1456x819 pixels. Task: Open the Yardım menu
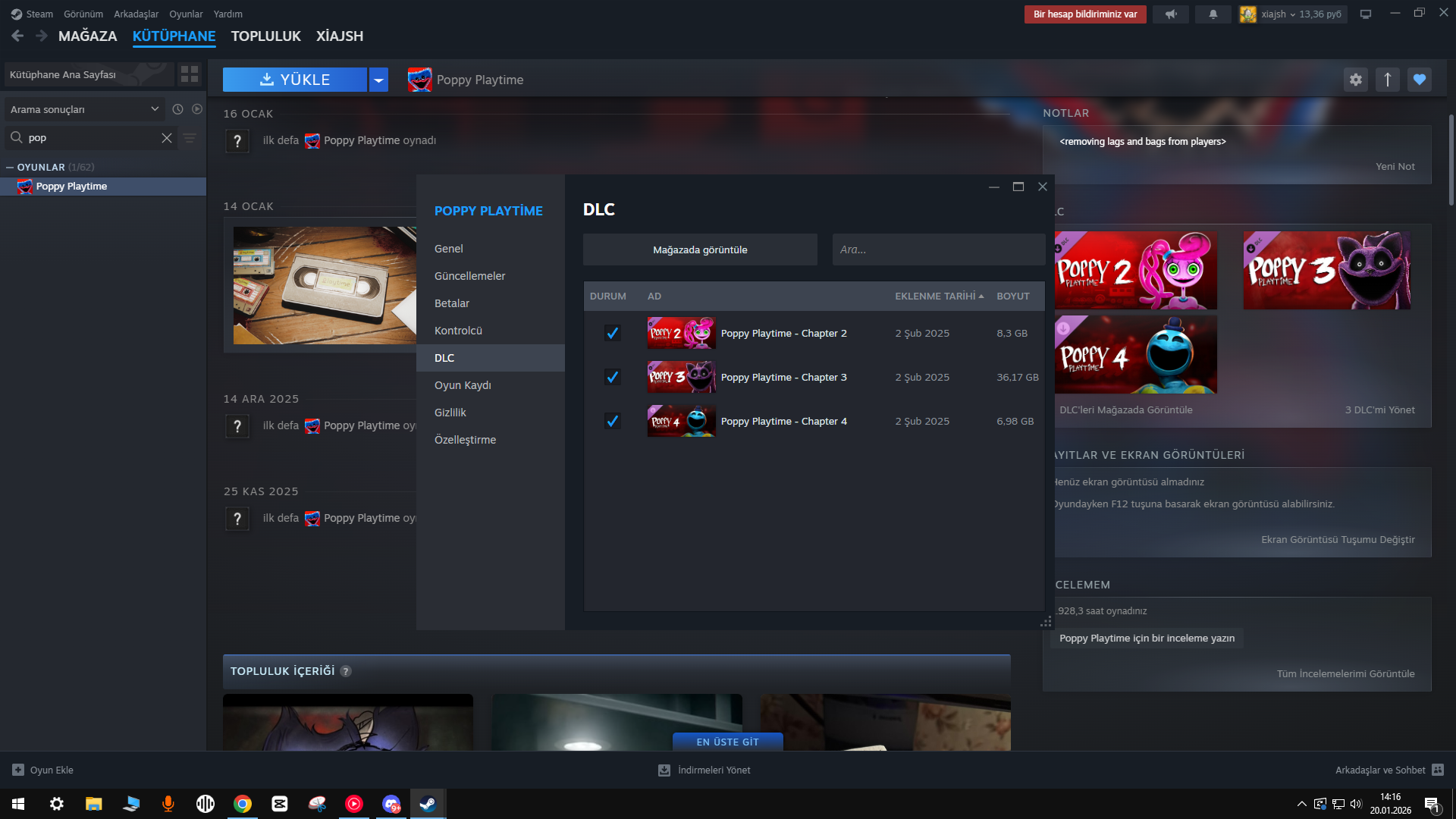tap(228, 14)
